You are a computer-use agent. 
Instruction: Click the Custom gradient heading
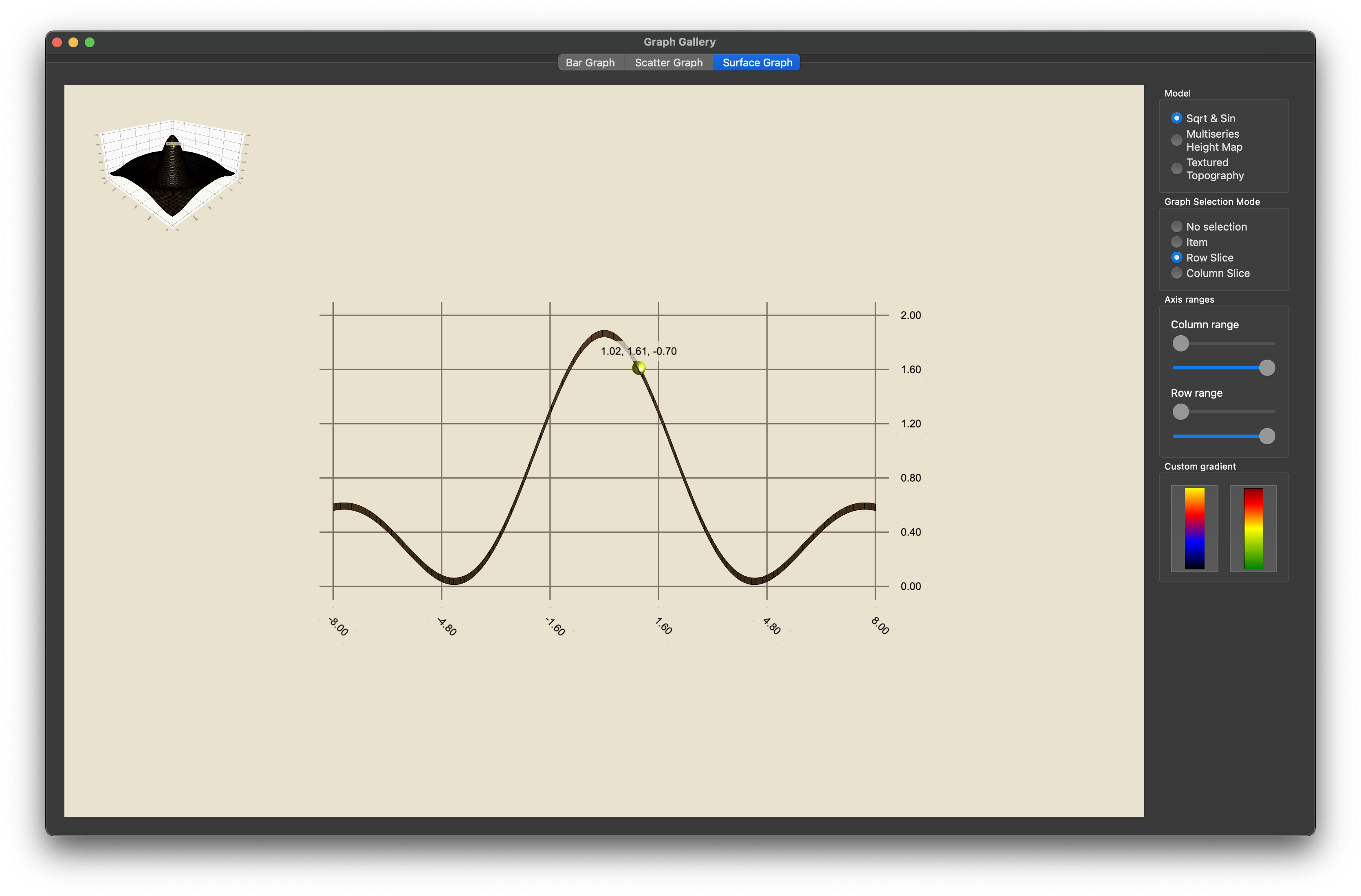1200,466
